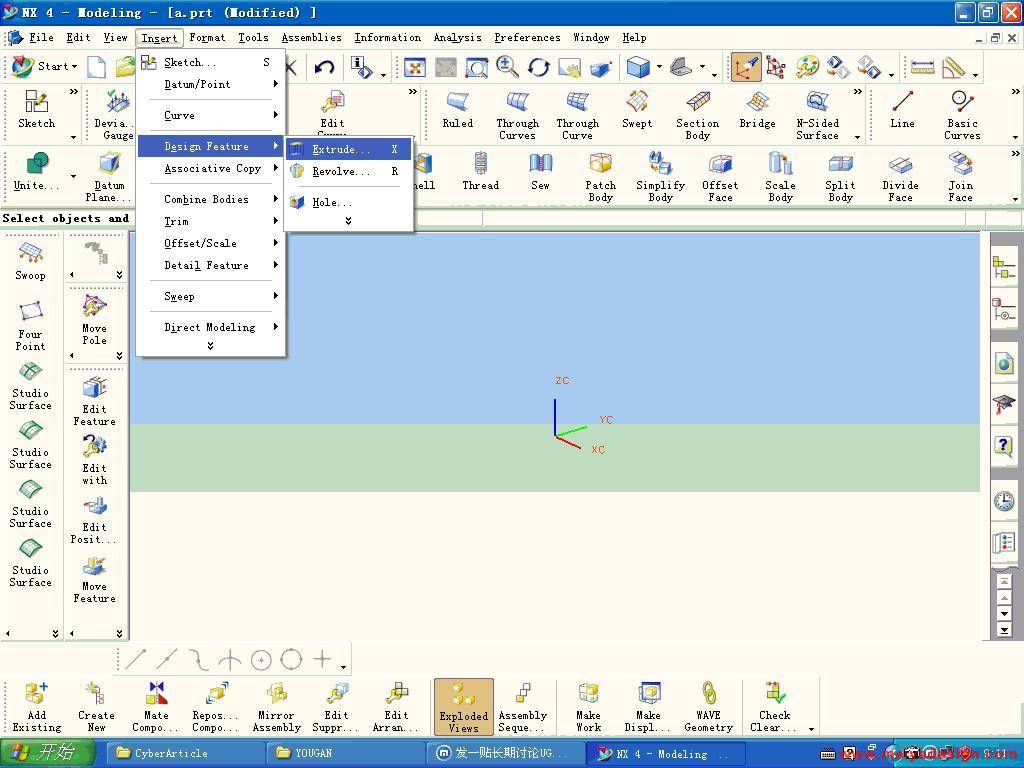The height and width of the screenshot is (768, 1024).
Task: Open the Preferences menu
Action: click(x=527, y=38)
